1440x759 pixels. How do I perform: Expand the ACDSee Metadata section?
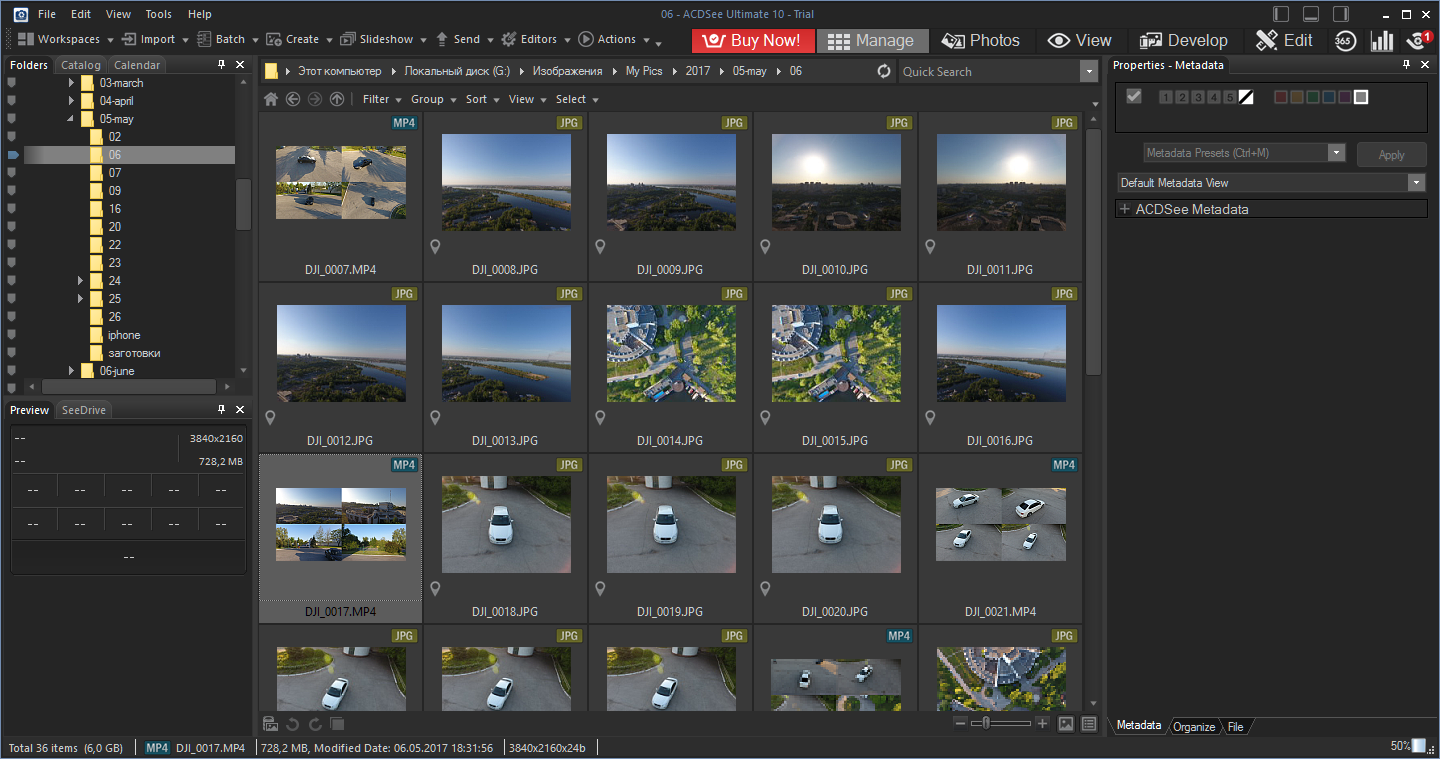1125,209
